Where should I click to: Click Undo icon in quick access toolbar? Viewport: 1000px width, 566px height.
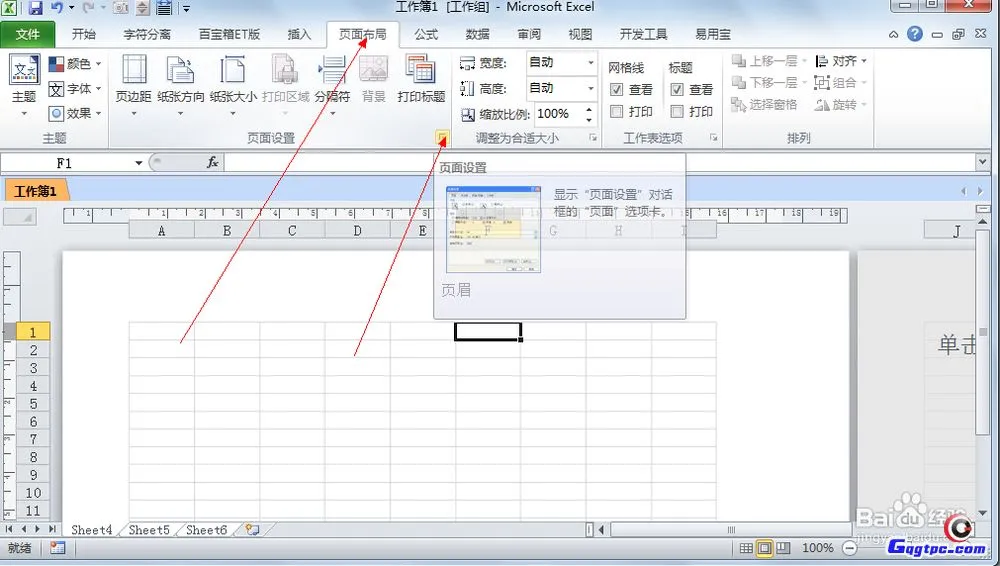click(x=57, y=8)
